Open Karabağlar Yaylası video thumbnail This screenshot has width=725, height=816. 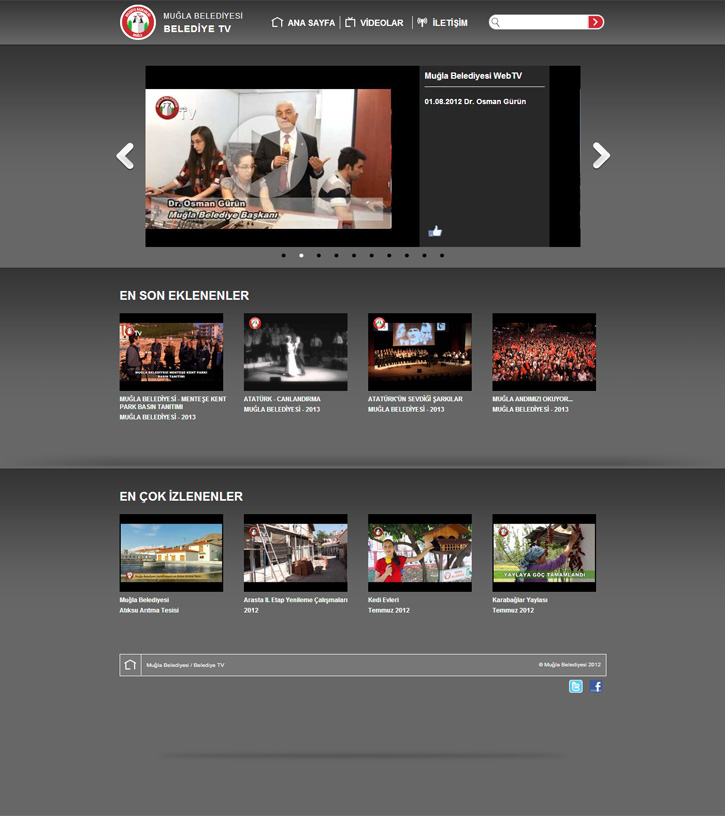544,552
